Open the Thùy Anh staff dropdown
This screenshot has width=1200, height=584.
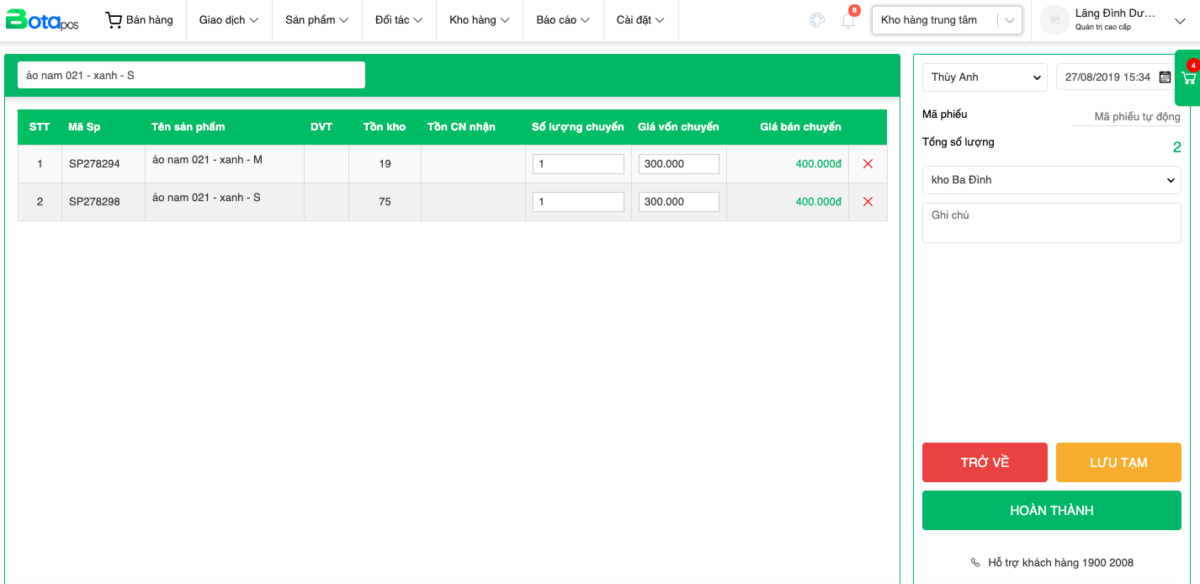(984, 77)
